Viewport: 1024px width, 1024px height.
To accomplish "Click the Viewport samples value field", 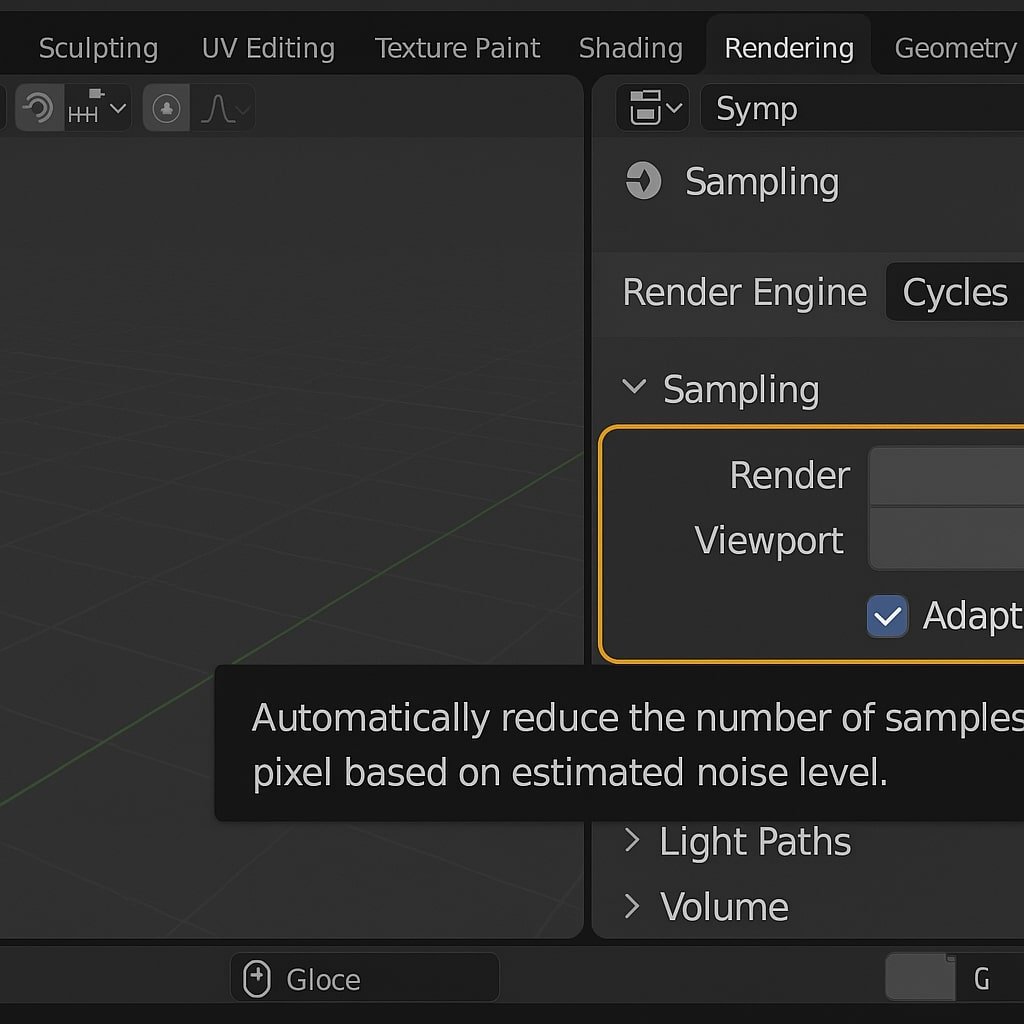I will [x=946, y=539].
